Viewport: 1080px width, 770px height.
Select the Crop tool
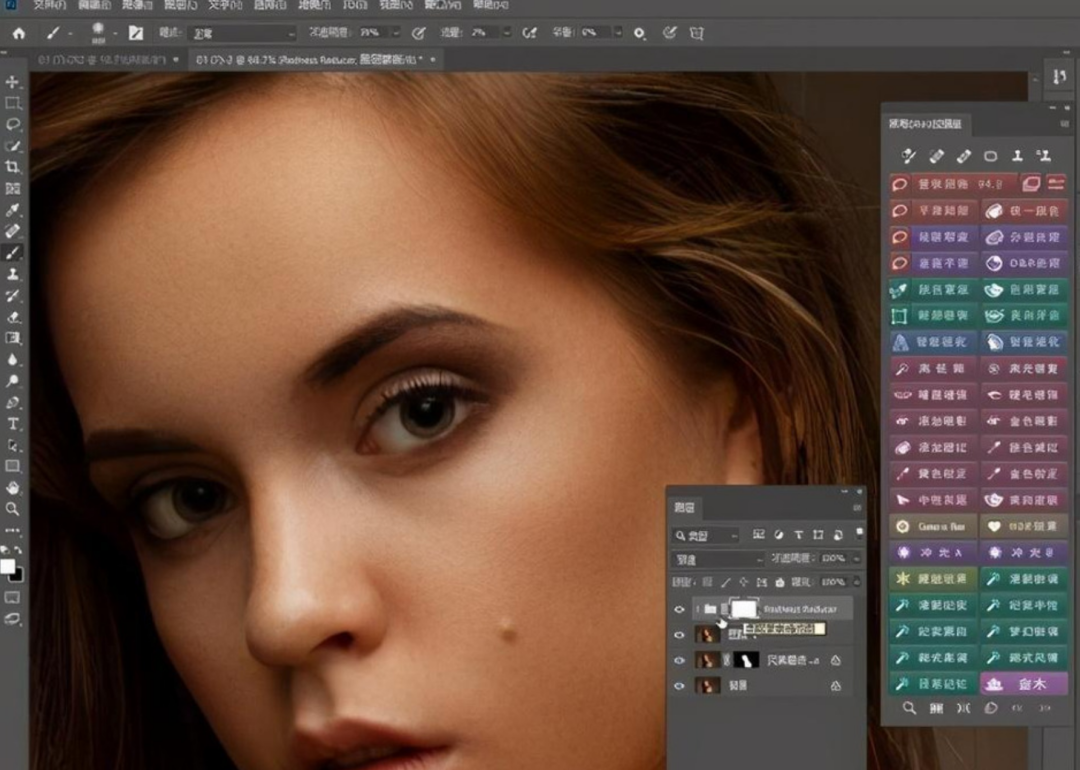click(13, 166)
